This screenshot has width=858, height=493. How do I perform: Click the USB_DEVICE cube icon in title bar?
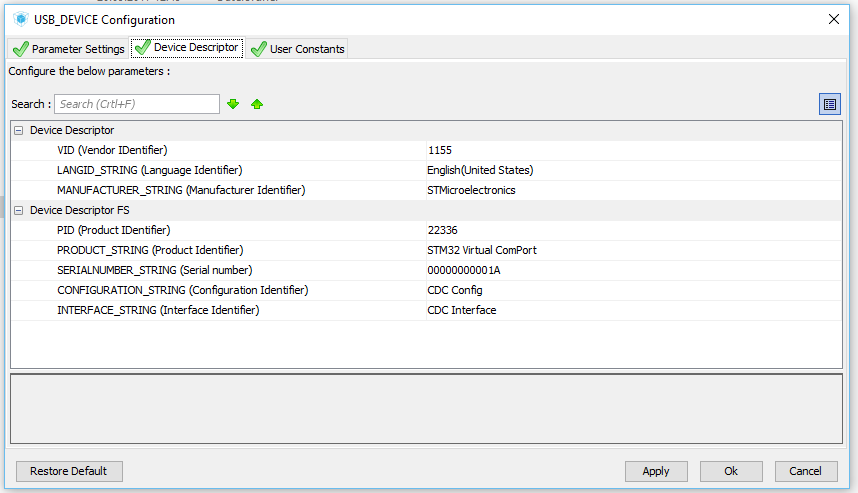(x=21, y=20)
